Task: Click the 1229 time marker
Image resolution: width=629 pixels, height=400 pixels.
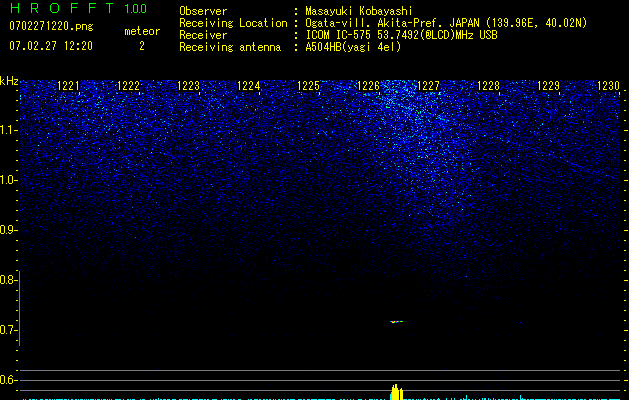Action: tap(548, 86)
